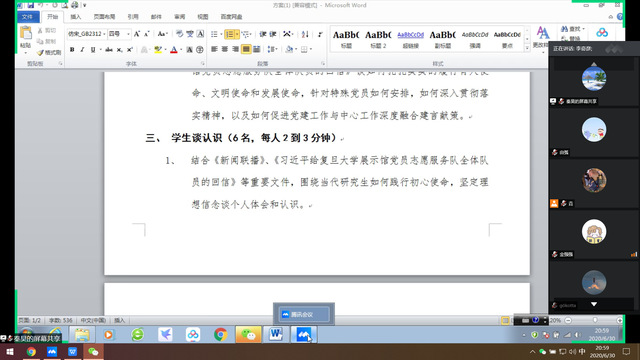This screenshot has width=640, height=360.
Task: Apply the 标题 2 heading style
Action: (x=378, y=39)
